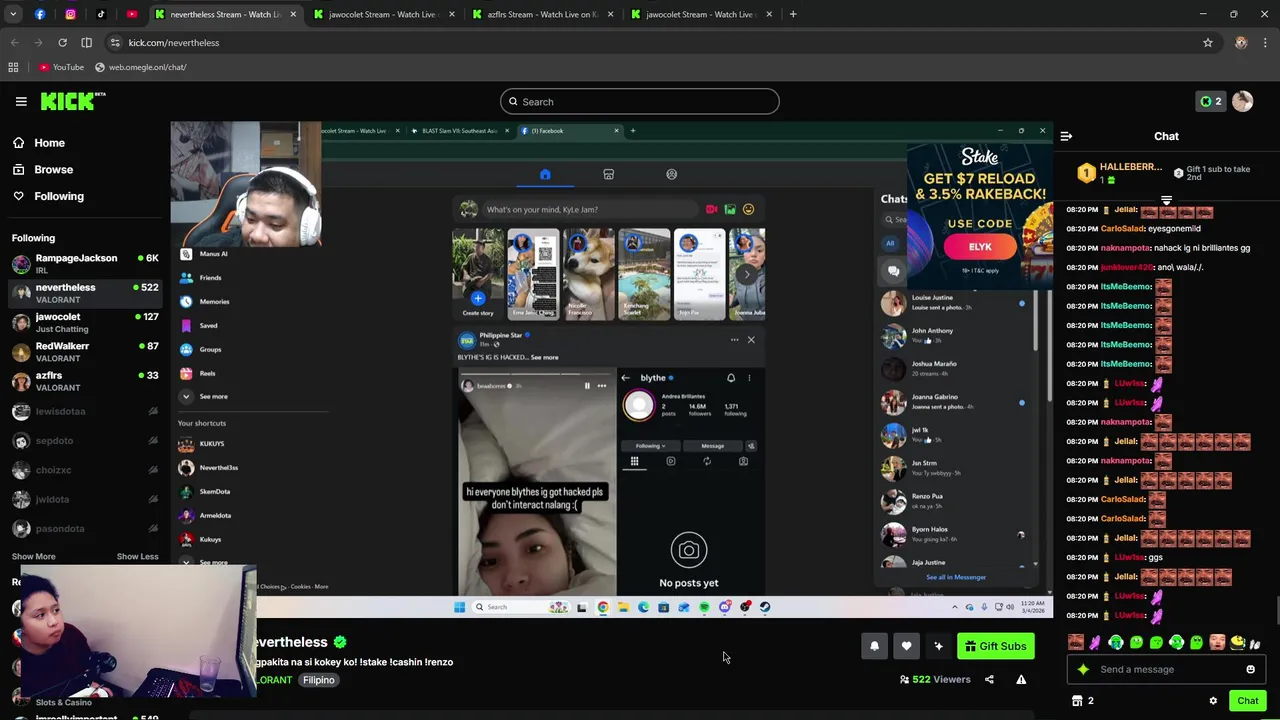Open offline channel choizxc
1280x720 pixels.
85,470
